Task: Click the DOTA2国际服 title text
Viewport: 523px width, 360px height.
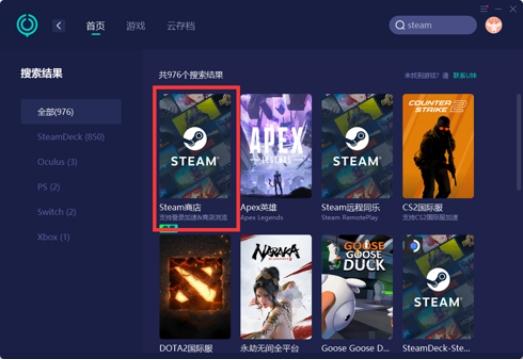Action: 186,348
